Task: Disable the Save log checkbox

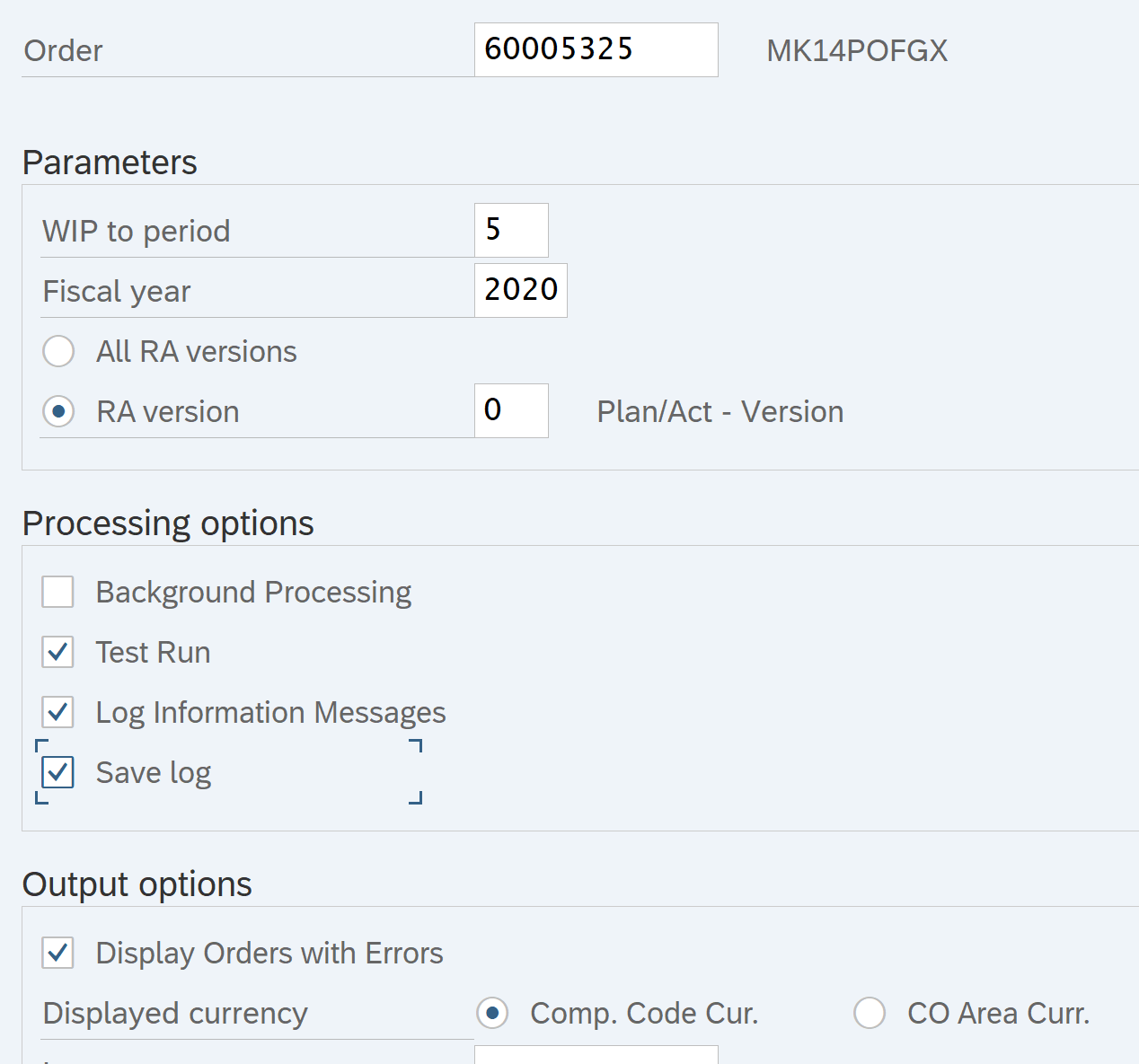Action: [x=58, y=772]
